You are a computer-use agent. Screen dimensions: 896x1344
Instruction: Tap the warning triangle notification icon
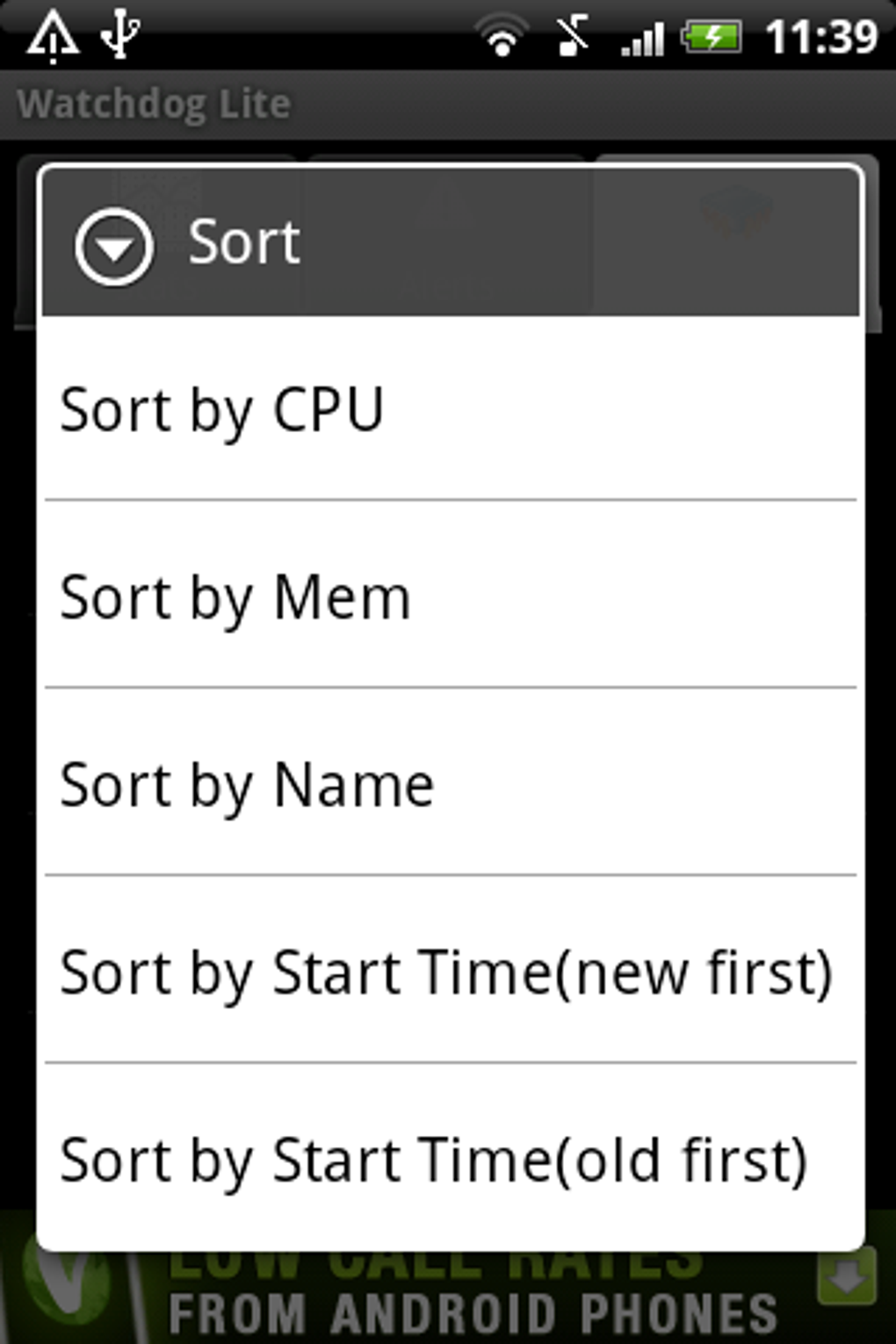[x=53, y=37]
